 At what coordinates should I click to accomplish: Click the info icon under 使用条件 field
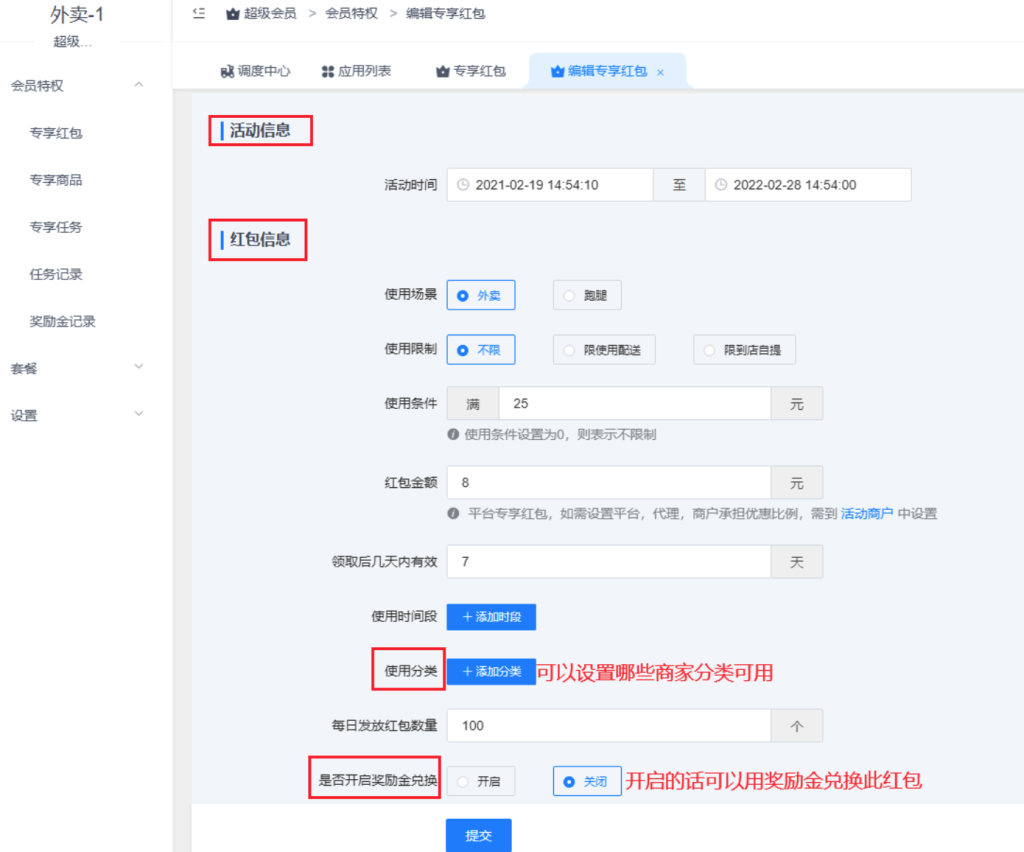pos(453,435)
